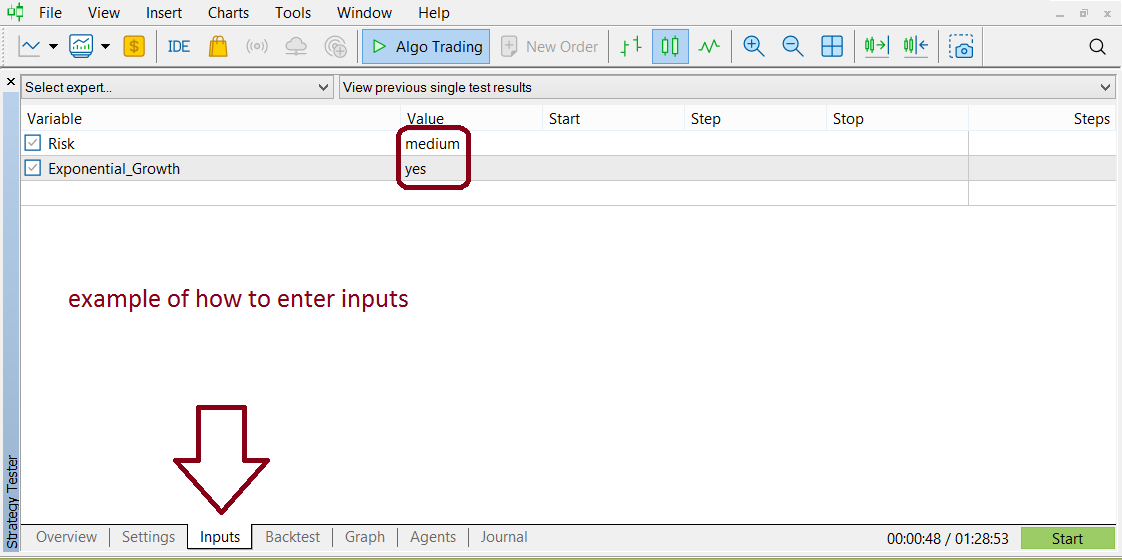Viewport: 1122px width, 560px height.
Task: Take a screenshot with camera icon
Action: coord(962,46)
